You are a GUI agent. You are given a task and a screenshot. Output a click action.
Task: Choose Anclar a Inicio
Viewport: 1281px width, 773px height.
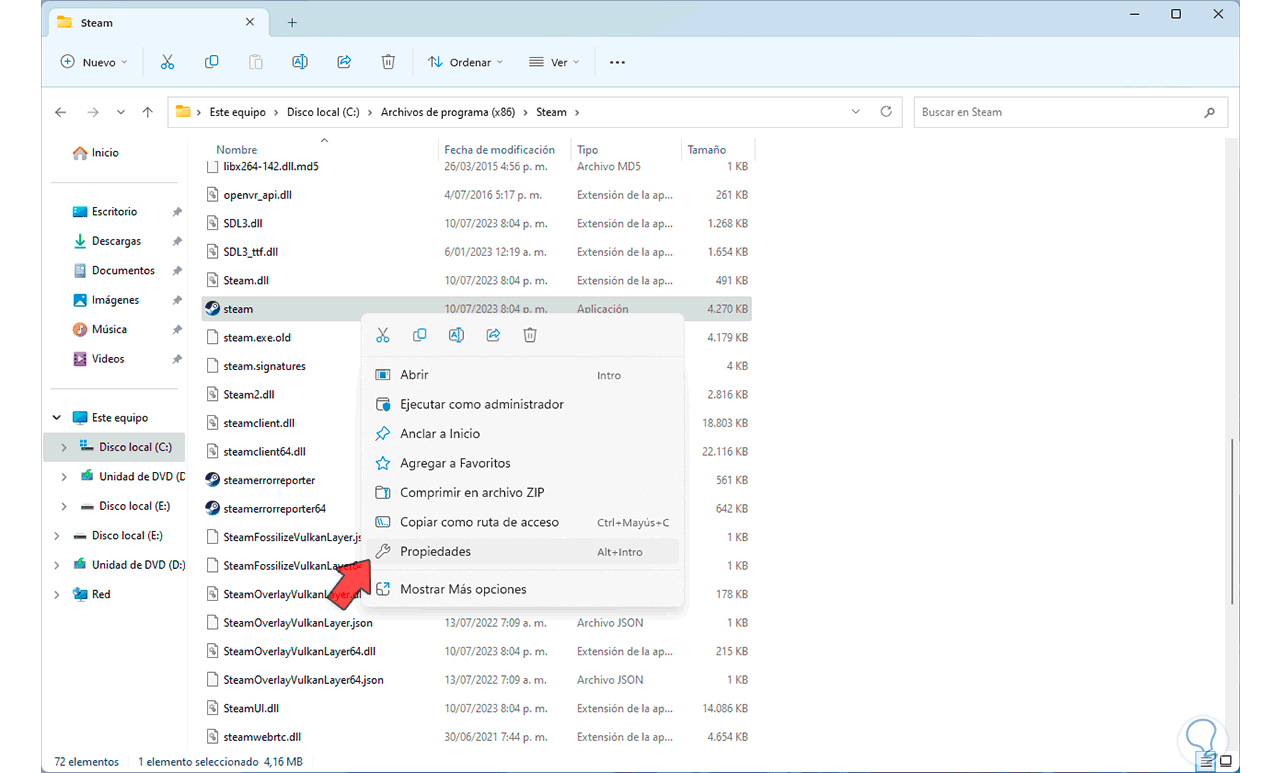(521, 434)
